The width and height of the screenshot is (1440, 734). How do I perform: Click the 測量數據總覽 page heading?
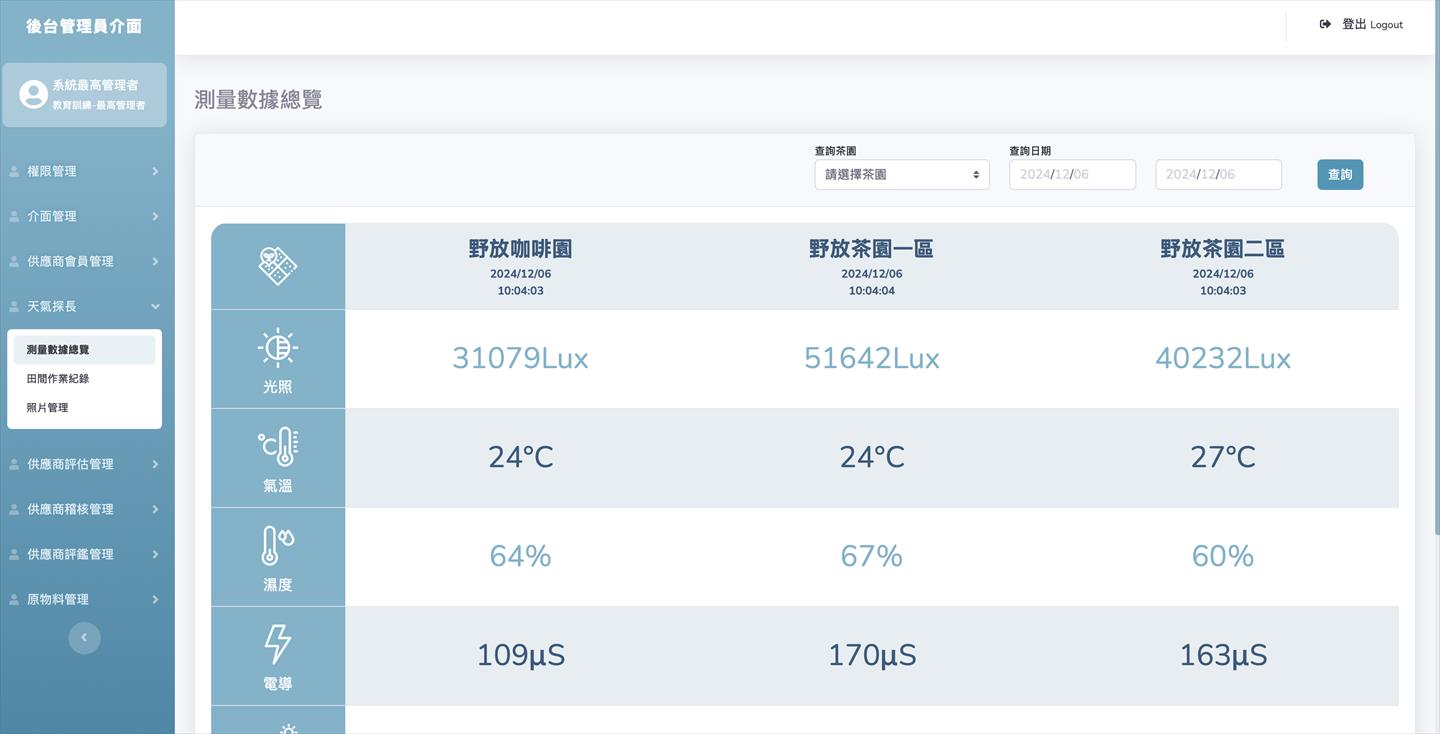pyautogui.click(x=258, y=100)
